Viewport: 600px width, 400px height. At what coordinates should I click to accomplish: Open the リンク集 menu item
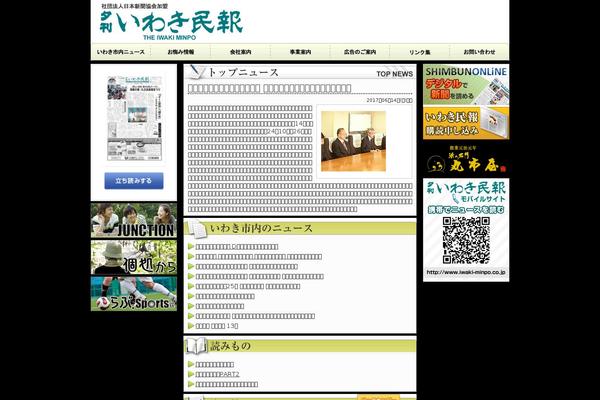pyautogui.click(x=420, y=52)
